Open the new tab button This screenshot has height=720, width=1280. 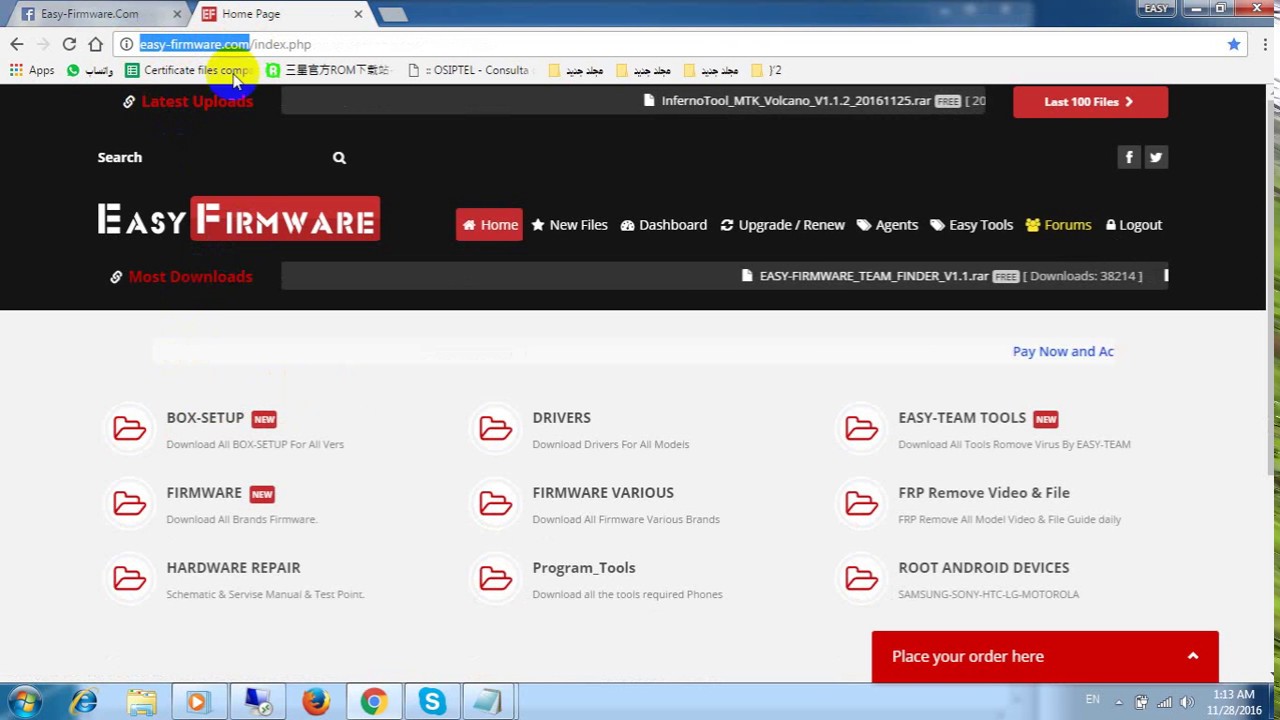coord(392,14)
